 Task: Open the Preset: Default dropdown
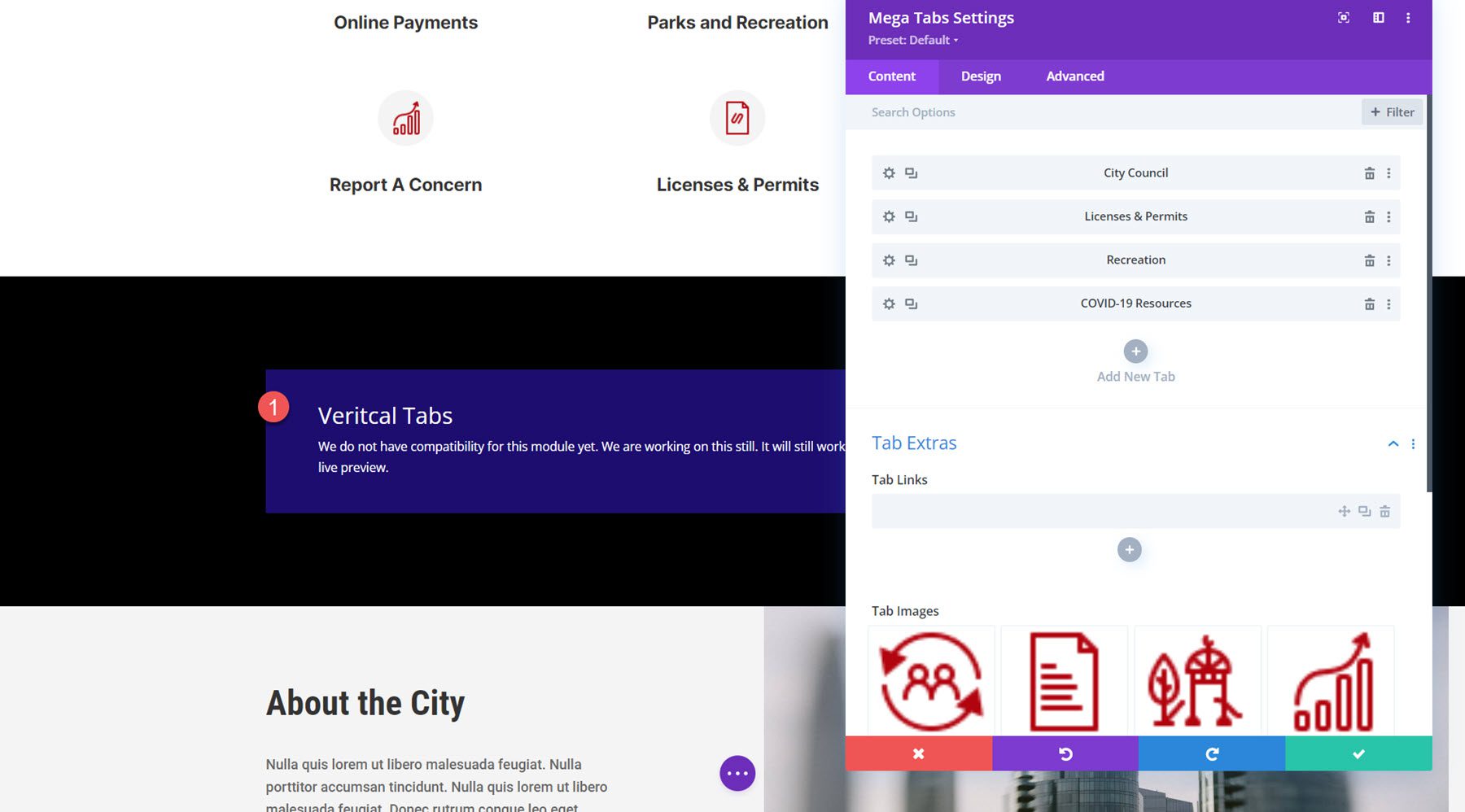[x=911, y=40]
